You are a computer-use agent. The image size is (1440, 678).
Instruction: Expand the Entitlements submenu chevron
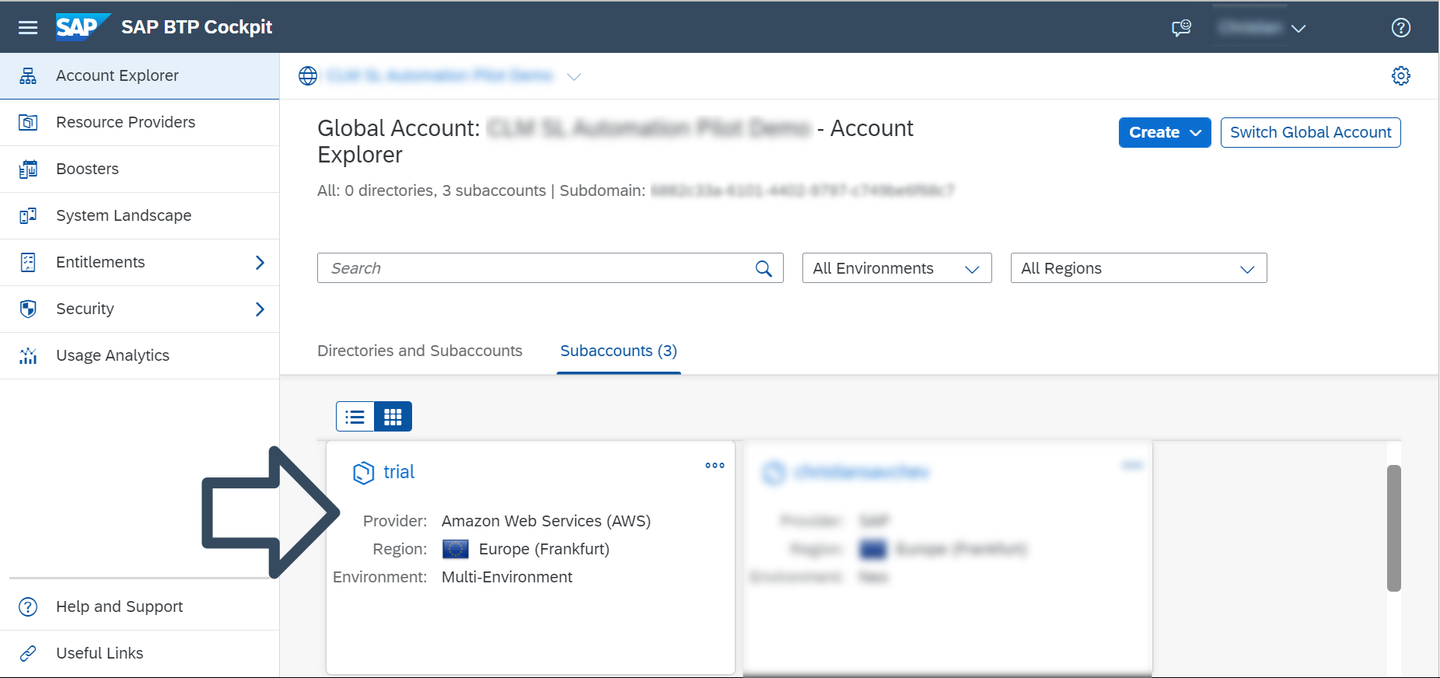pos(260,262)
